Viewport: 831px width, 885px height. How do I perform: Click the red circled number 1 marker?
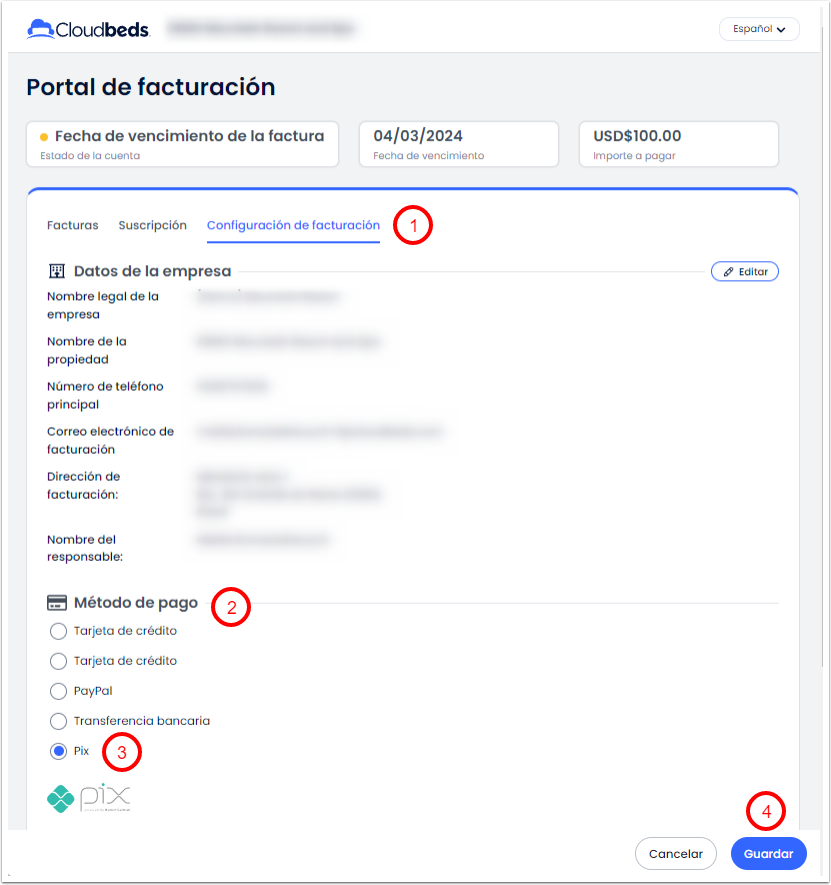point(413,225)
